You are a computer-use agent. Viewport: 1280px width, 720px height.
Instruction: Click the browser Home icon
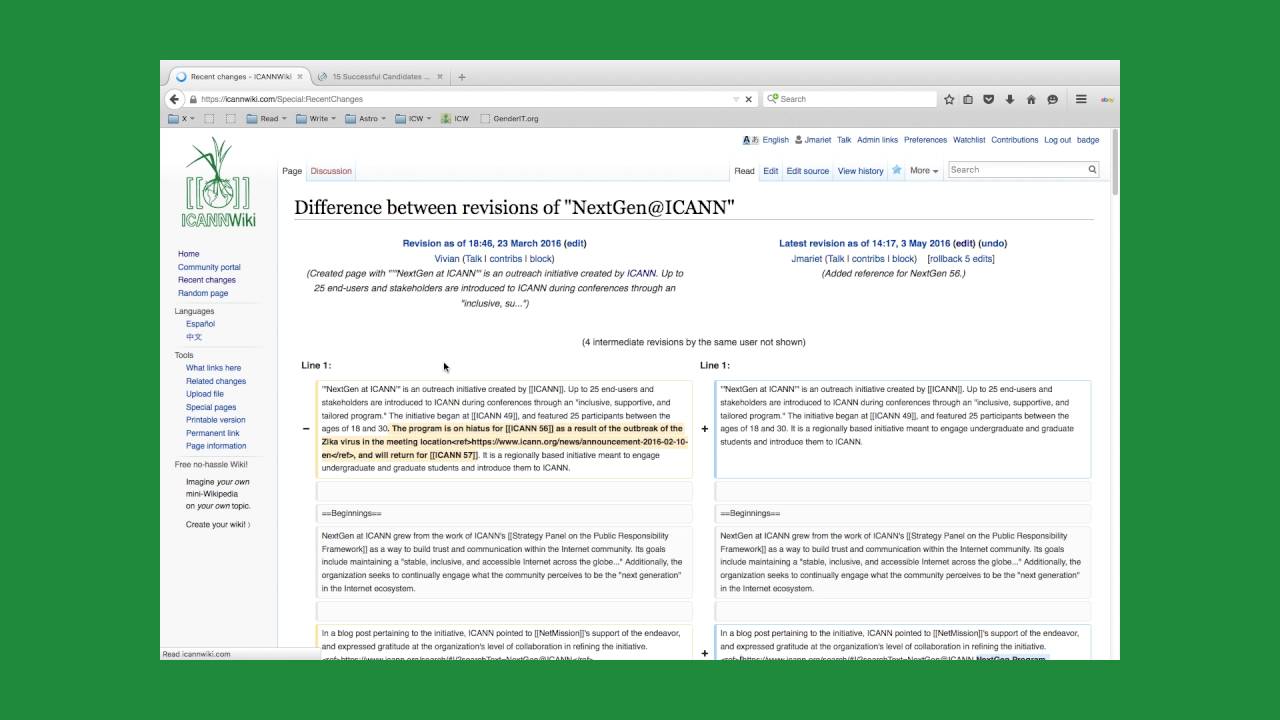[x=1031, y=99]
